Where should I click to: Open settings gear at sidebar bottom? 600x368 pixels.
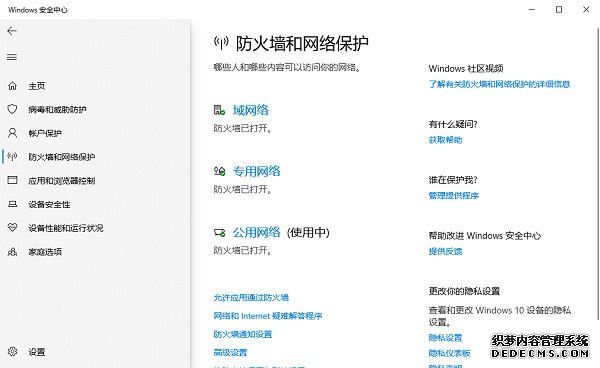click(x=12, y=352)
